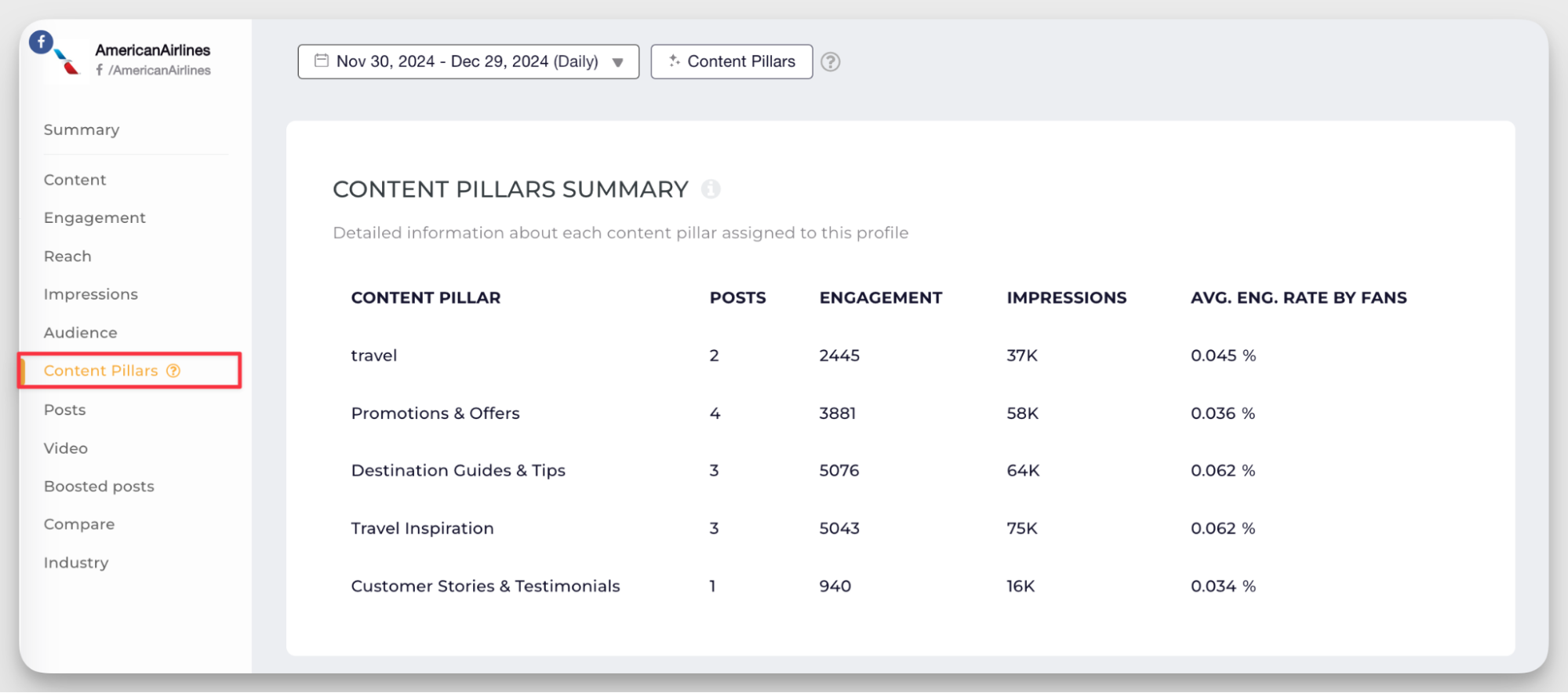Click the Facebook logo badge
Screen dimensions: 1568x693
pos(41,42)
